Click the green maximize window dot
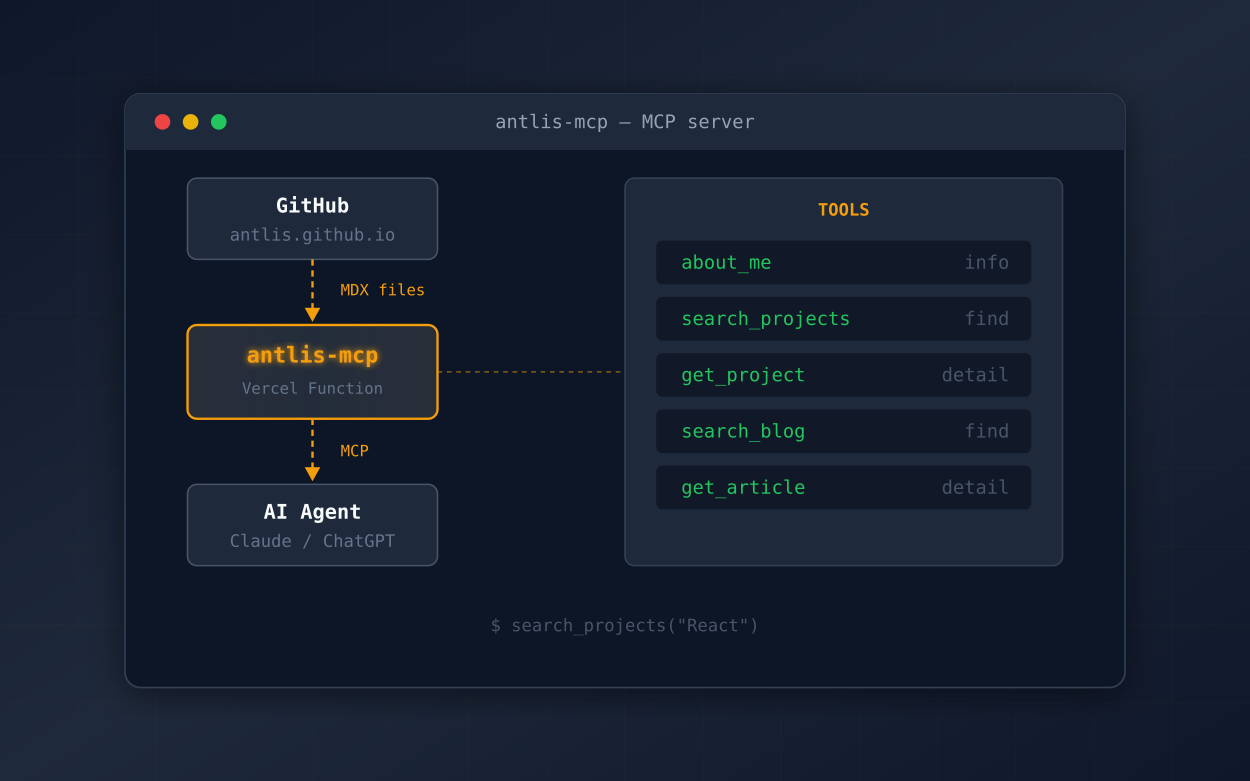Viewport: 1250px width, 781px height. tap(218, 122)
